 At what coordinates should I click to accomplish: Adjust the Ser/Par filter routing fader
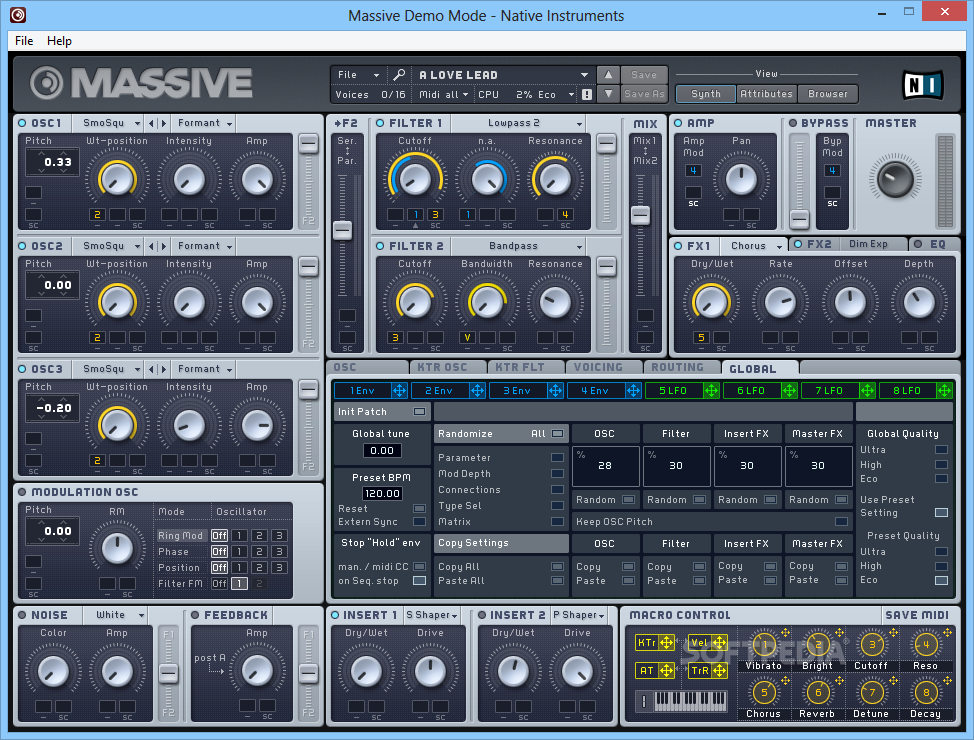(342, 230)
